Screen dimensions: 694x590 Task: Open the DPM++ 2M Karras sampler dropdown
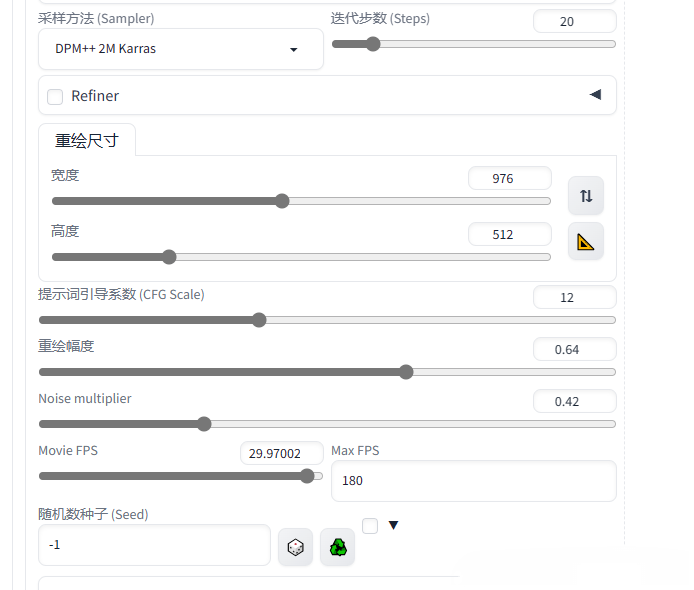click(x=181, y=49)
